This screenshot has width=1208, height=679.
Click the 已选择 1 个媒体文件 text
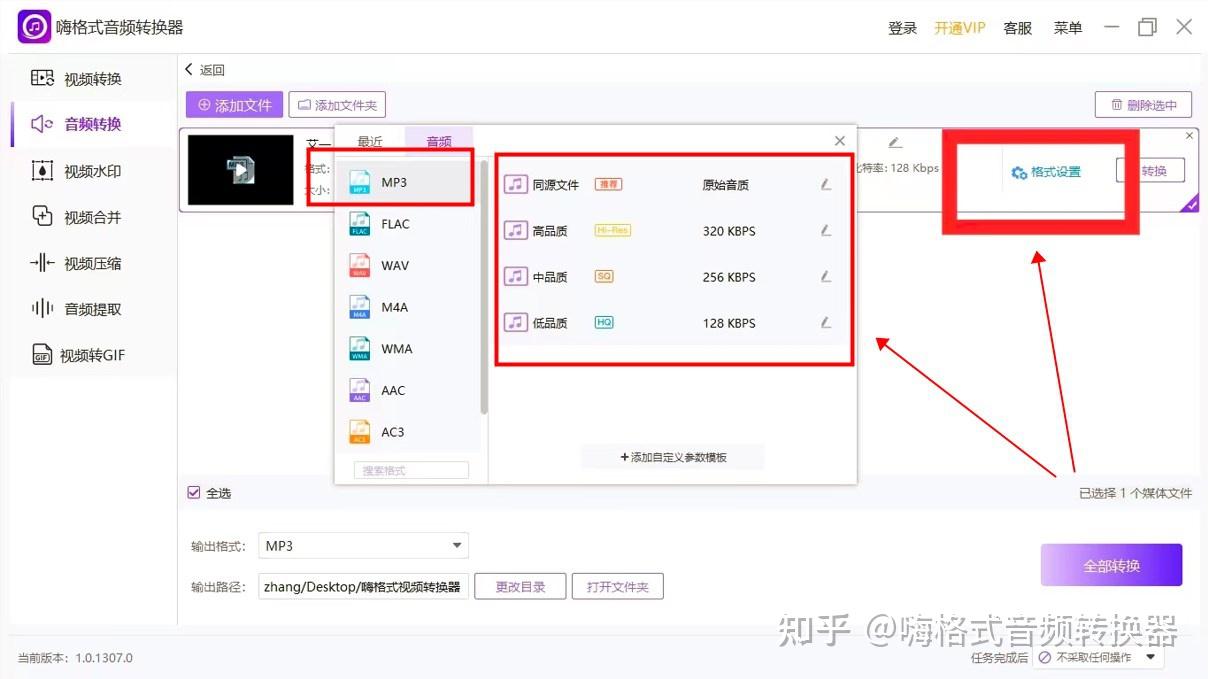click(x=1136, y=494)
